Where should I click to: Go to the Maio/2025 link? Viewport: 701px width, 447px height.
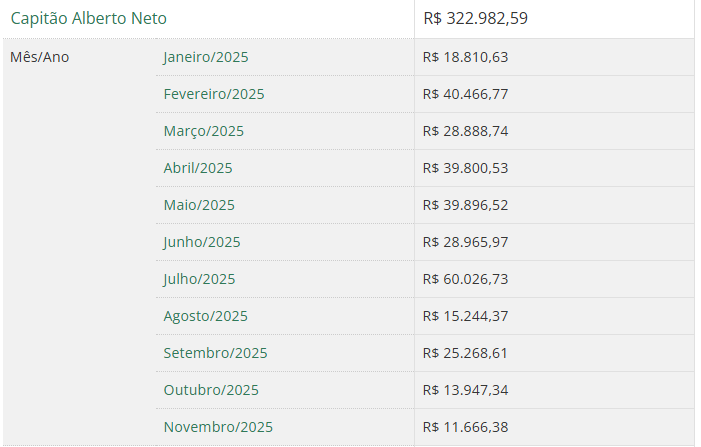click(x=199, y=205)
